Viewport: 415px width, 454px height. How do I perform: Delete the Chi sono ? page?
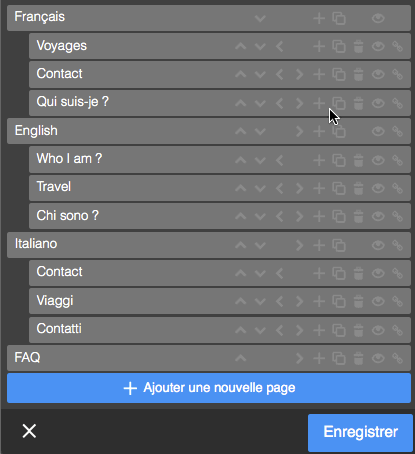[x=358, y=216]
